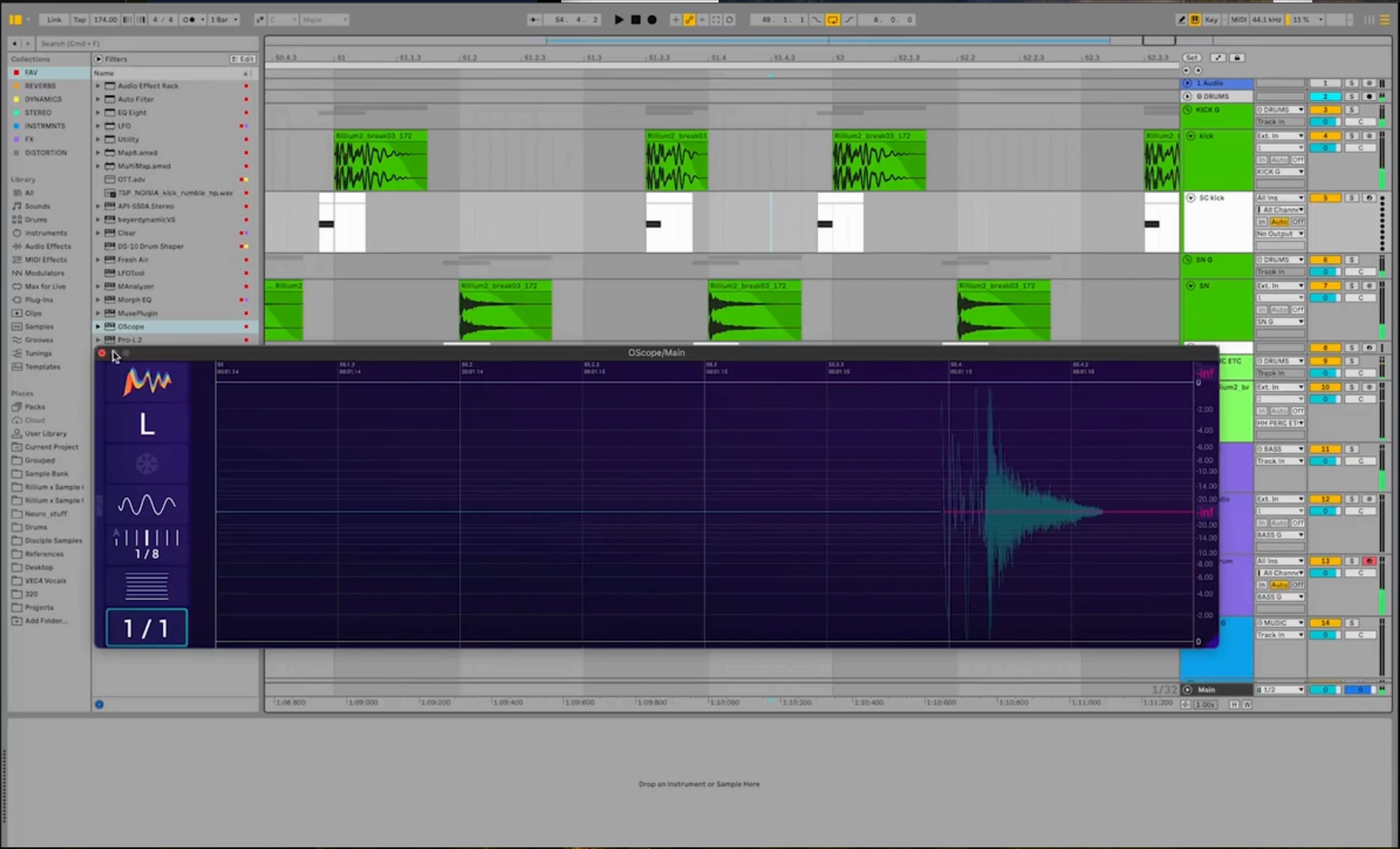Unarm track 13 via its red arm button
1400x849 pixels.
coord(1369,561)
